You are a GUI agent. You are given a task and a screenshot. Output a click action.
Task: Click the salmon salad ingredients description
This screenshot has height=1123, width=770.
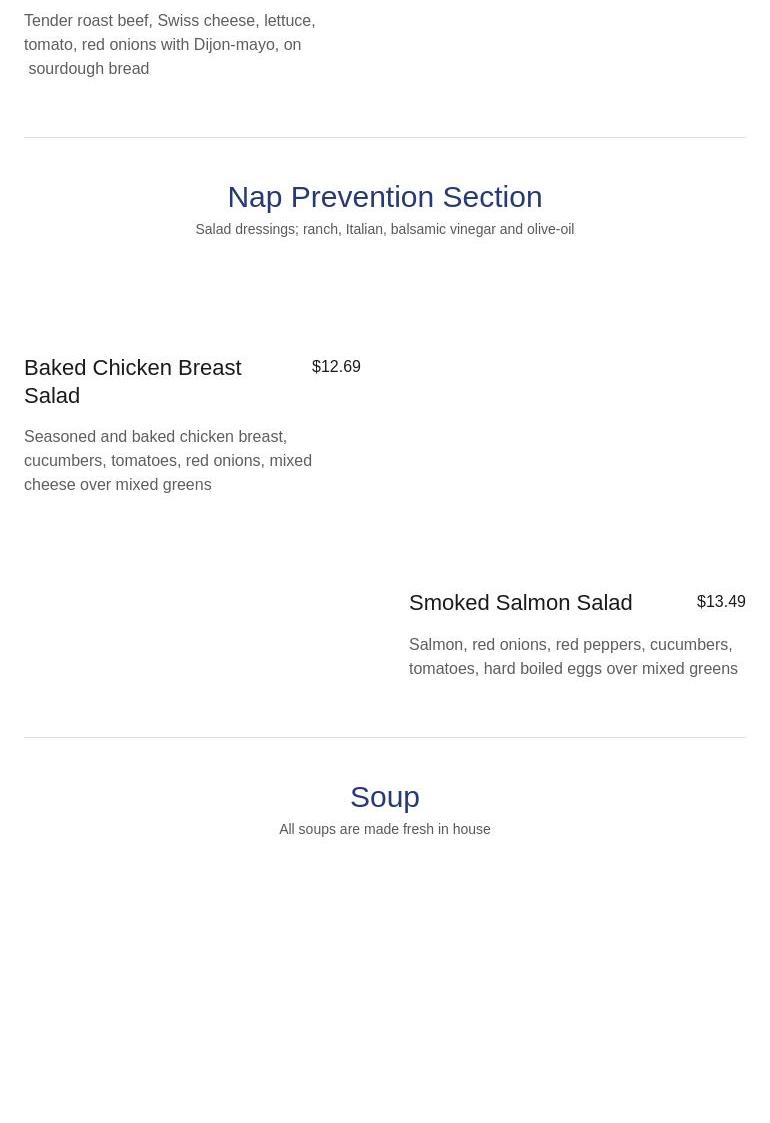pos(573,656)
